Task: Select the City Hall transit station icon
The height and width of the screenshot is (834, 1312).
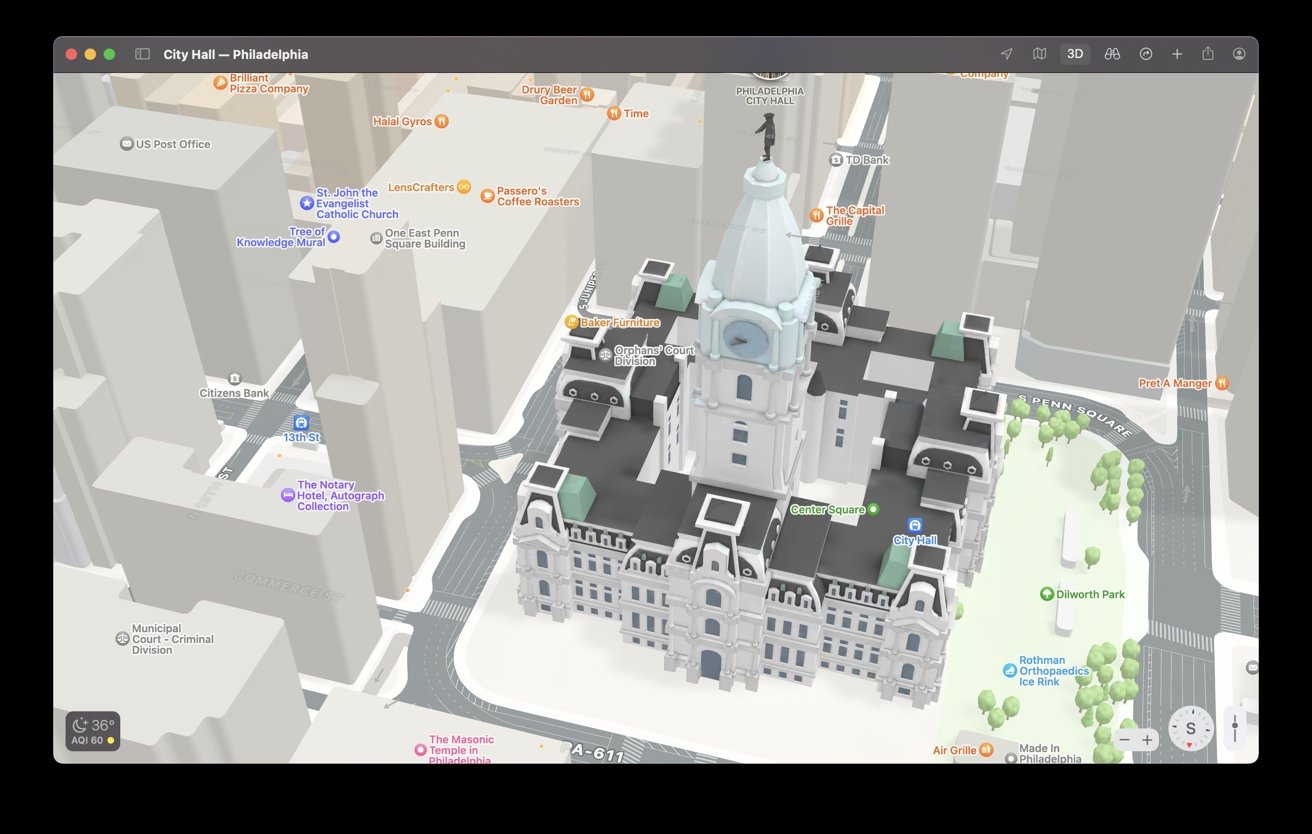Action: [914, 525]
